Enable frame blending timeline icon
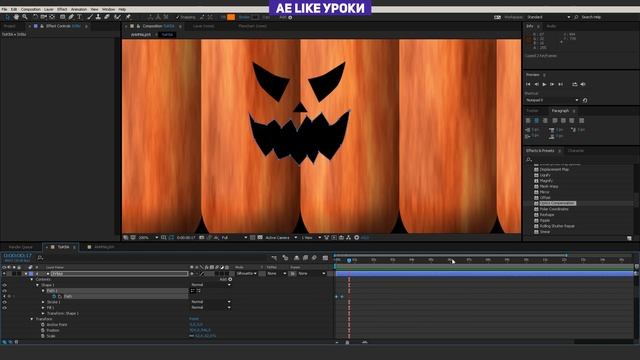 [305, 258]
